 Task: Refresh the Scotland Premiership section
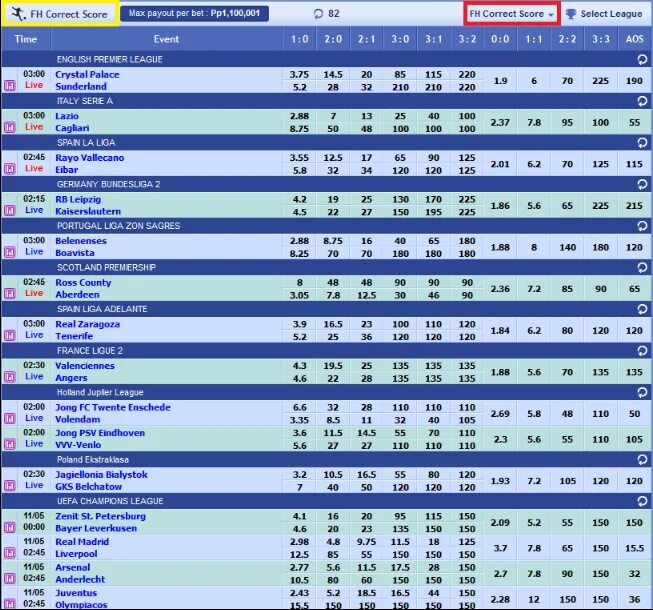tap(642, 268)
